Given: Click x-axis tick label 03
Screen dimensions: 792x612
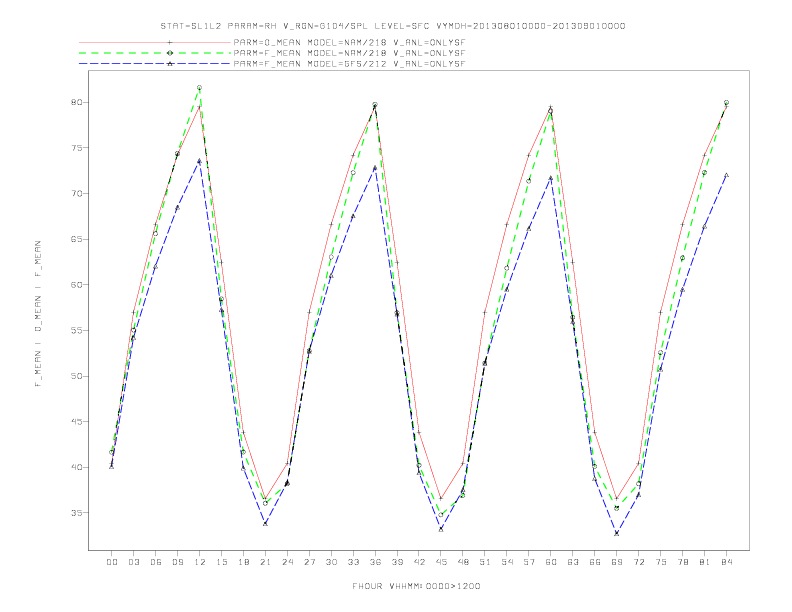Looking at the screenshot, I should click(x=133, y=562).
